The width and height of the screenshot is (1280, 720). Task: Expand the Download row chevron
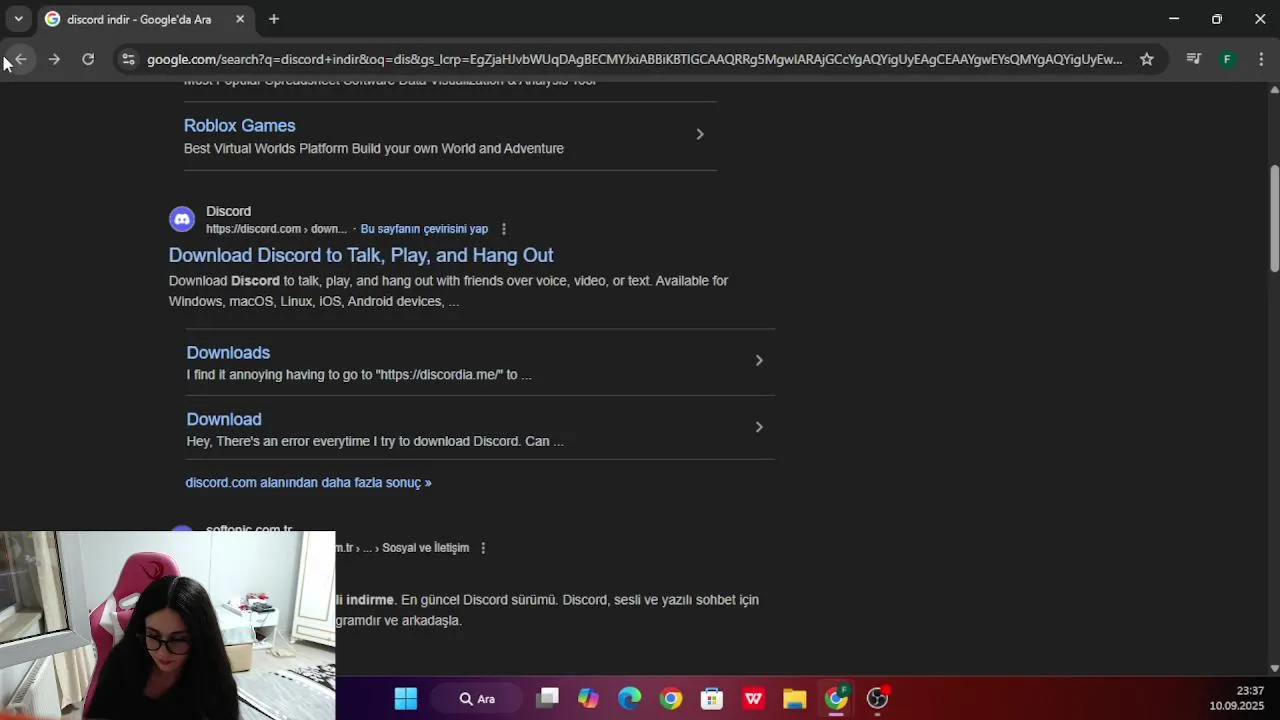tap(759, 427)
